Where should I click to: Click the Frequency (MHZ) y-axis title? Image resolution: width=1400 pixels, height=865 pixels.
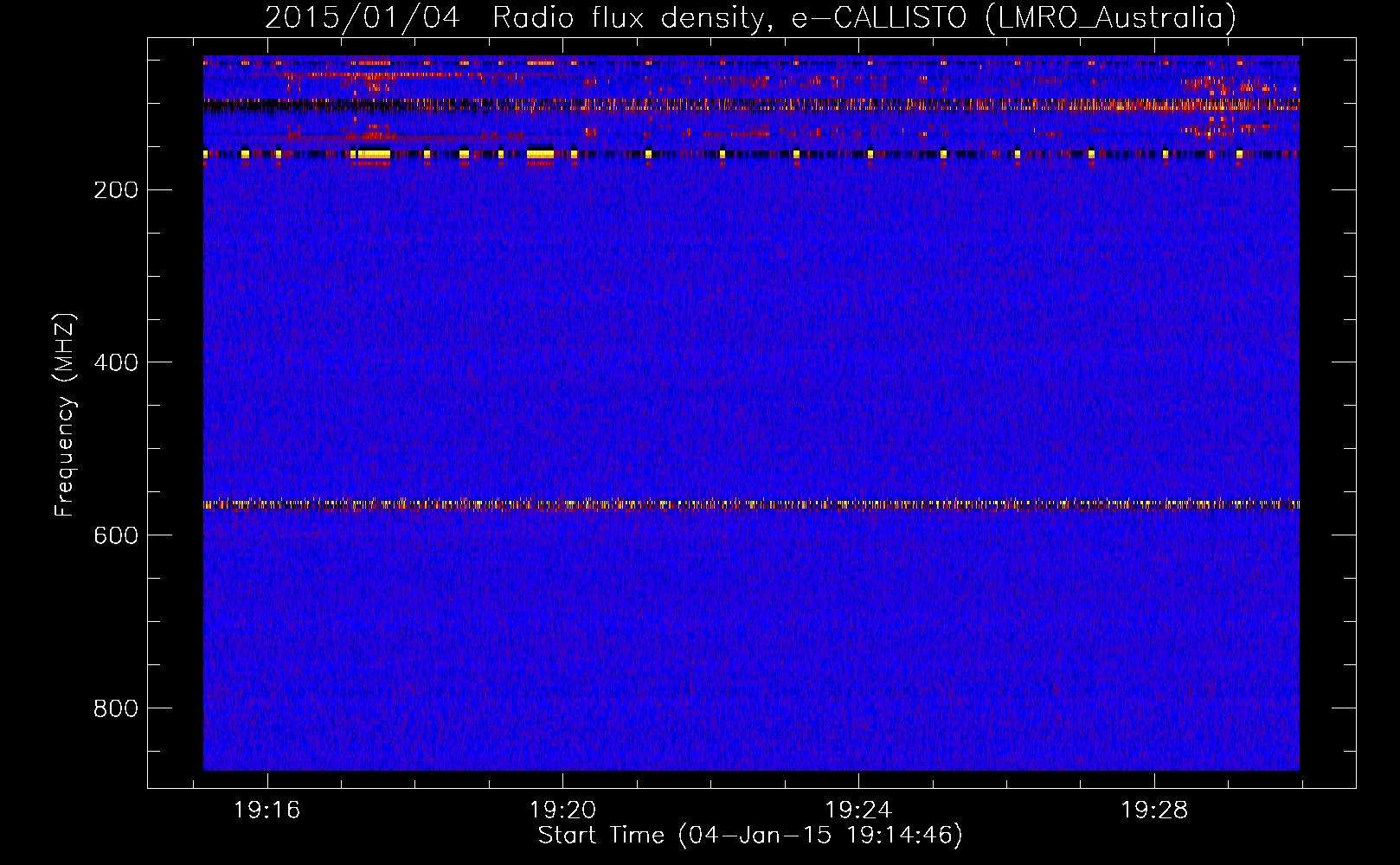click(x=65, y=415)
